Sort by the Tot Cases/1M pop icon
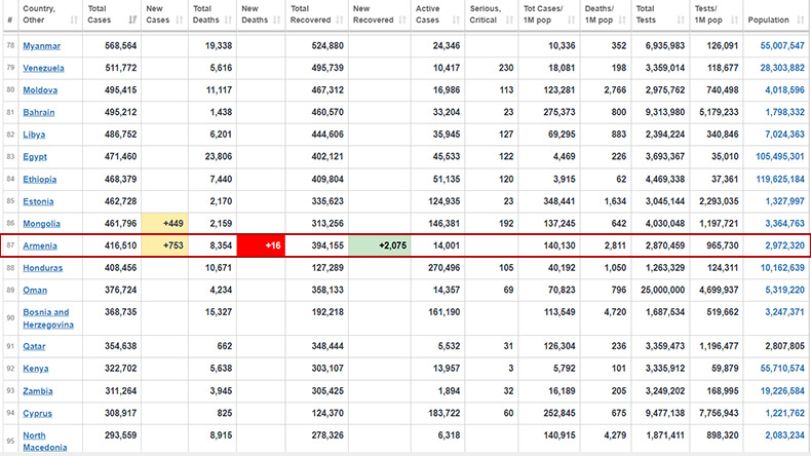Viewport: 811px width, 456px height. point(572,20)
